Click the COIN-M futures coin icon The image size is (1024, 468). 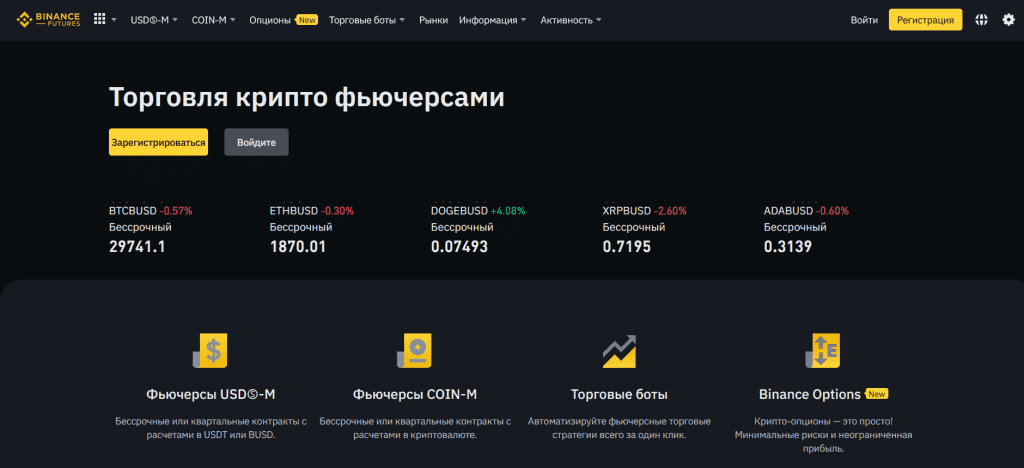415,351
